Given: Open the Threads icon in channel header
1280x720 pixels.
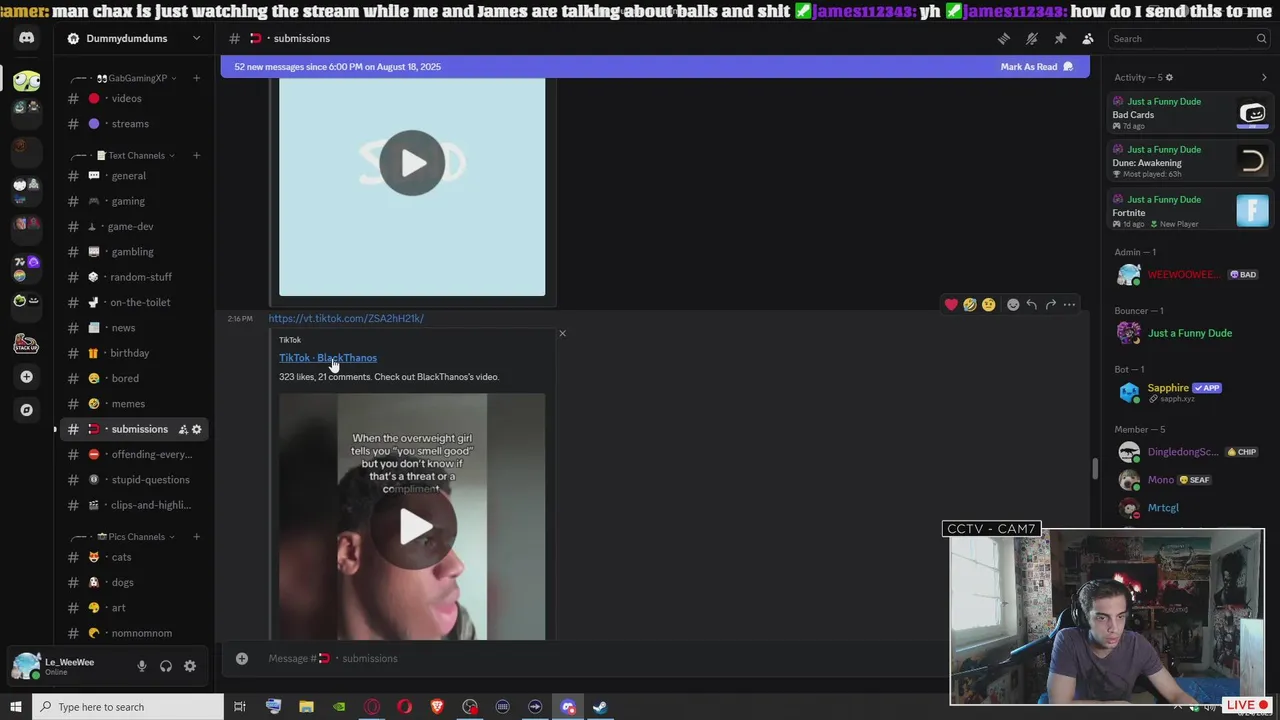Looking at the screenshot, I should [1003, 38].
